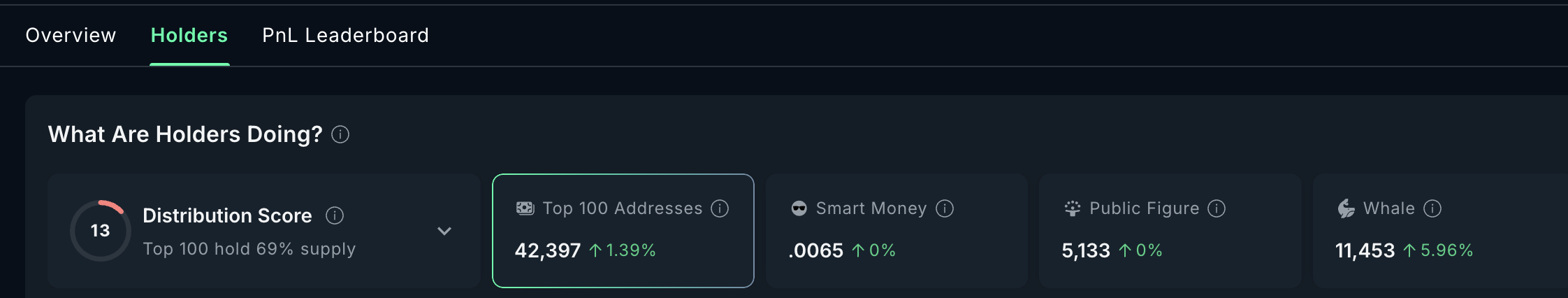
Task: Click the Whale category icon
Action: (1346, 208)
